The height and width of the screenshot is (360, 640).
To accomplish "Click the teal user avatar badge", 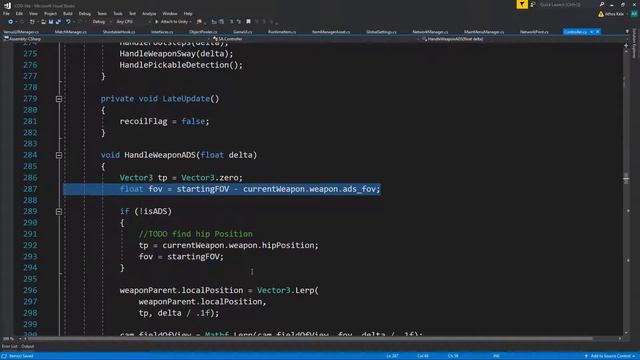I will click(634, 14).
